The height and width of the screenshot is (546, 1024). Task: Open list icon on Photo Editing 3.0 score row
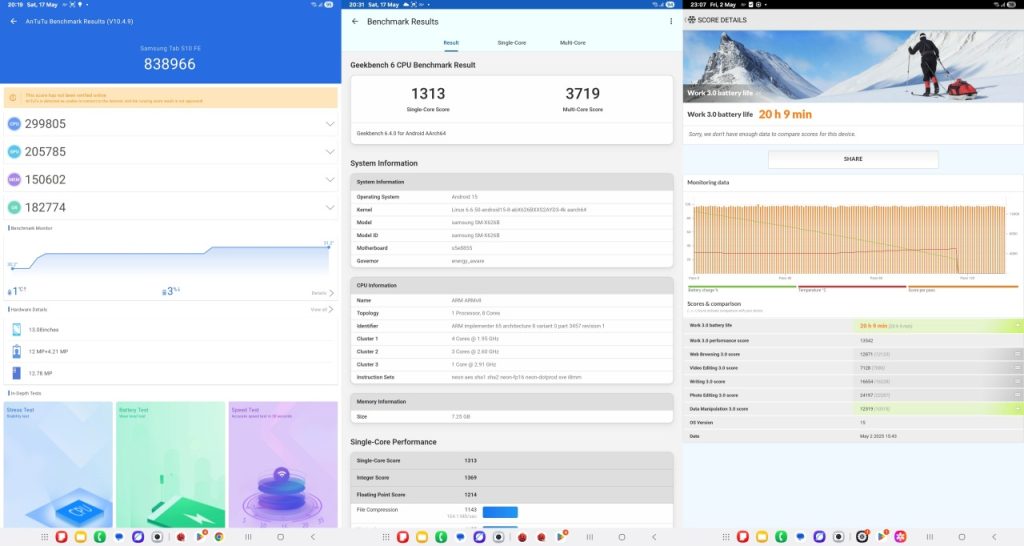[1017, 395]
